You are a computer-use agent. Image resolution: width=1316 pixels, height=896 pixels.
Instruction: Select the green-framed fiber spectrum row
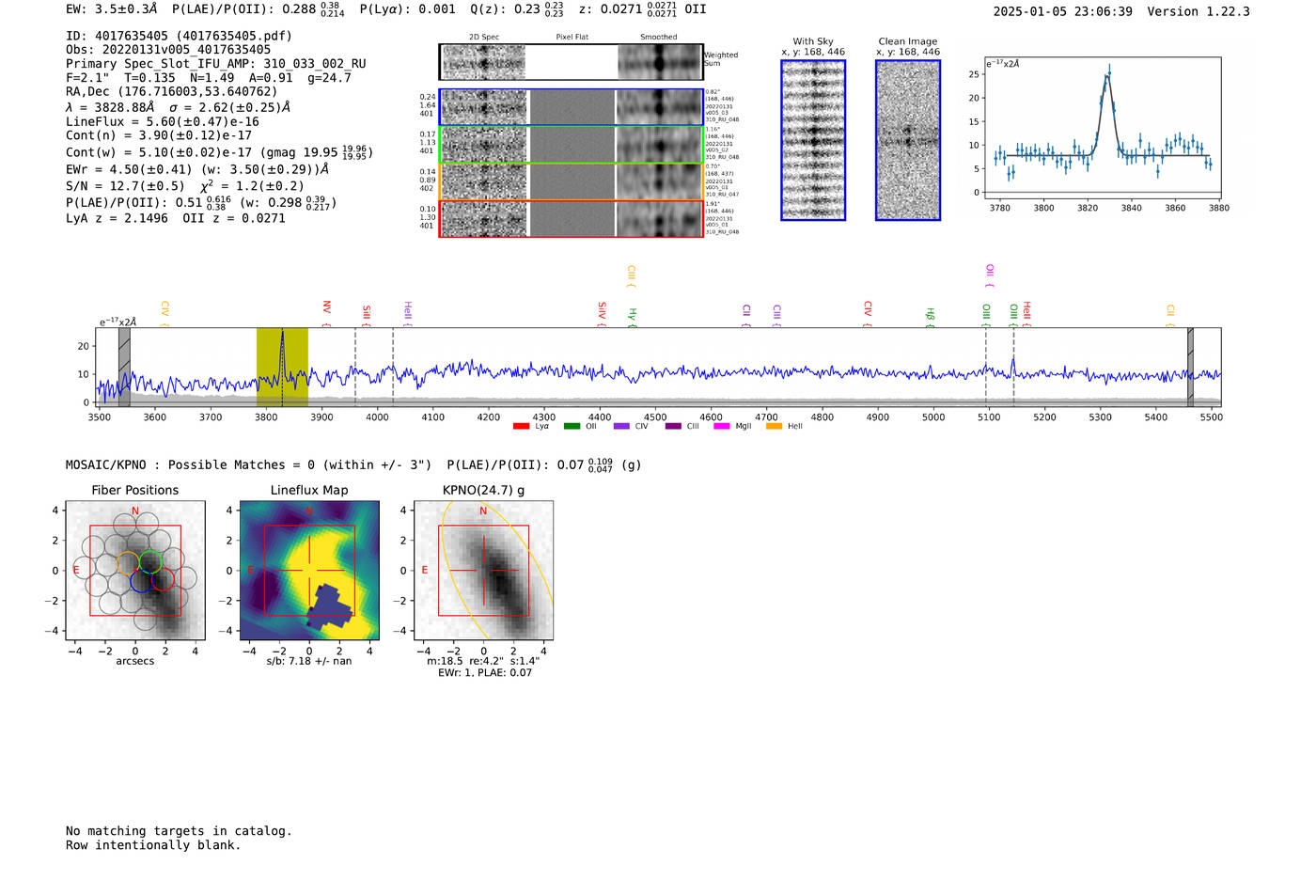click(571, 145)
